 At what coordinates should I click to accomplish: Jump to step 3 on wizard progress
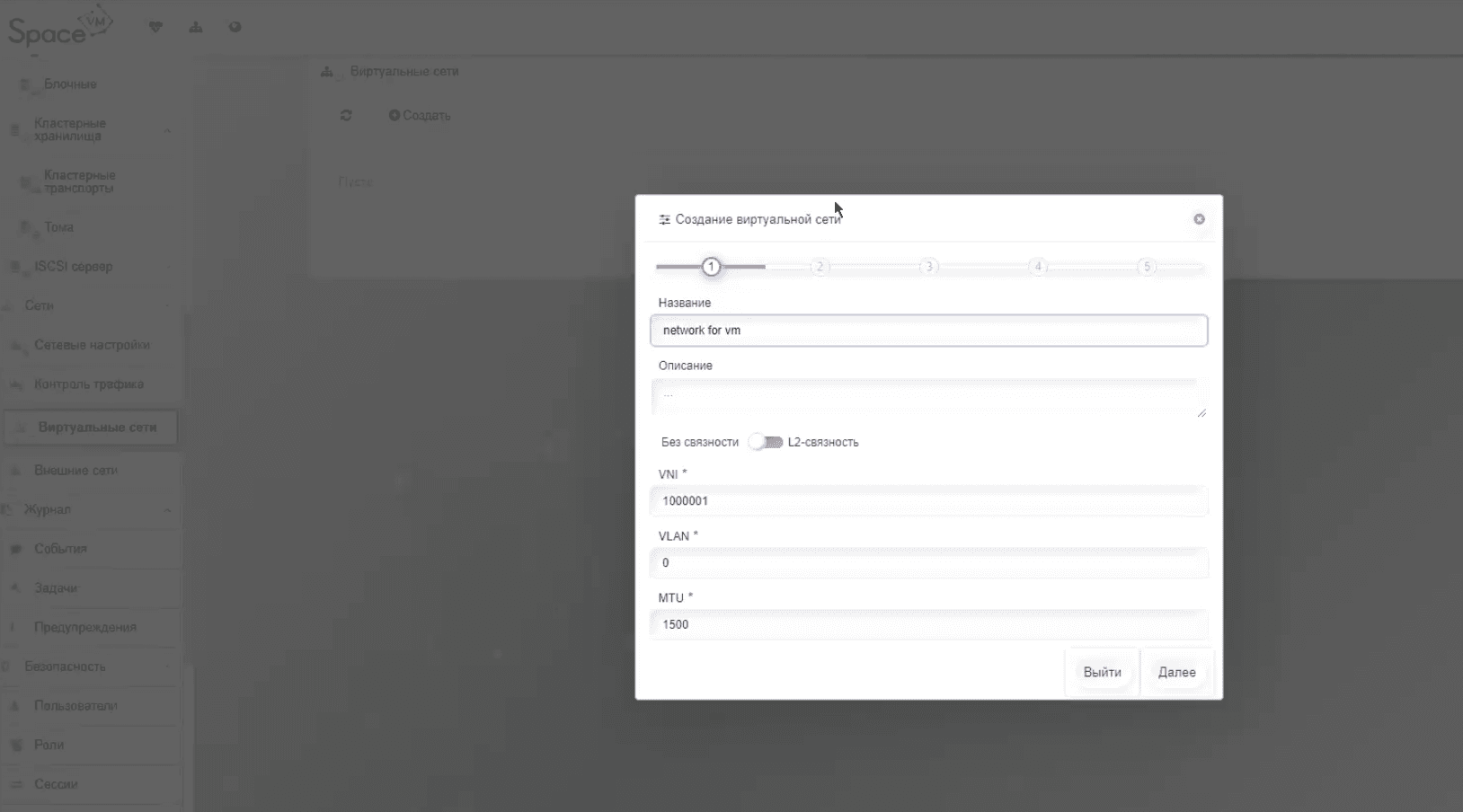coord(928,267)
